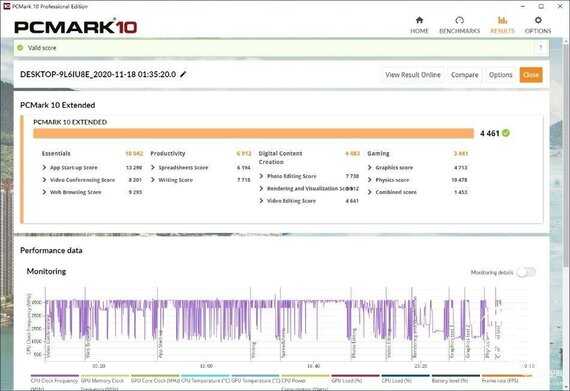Click the green Valid score check icon

[20, 48]
